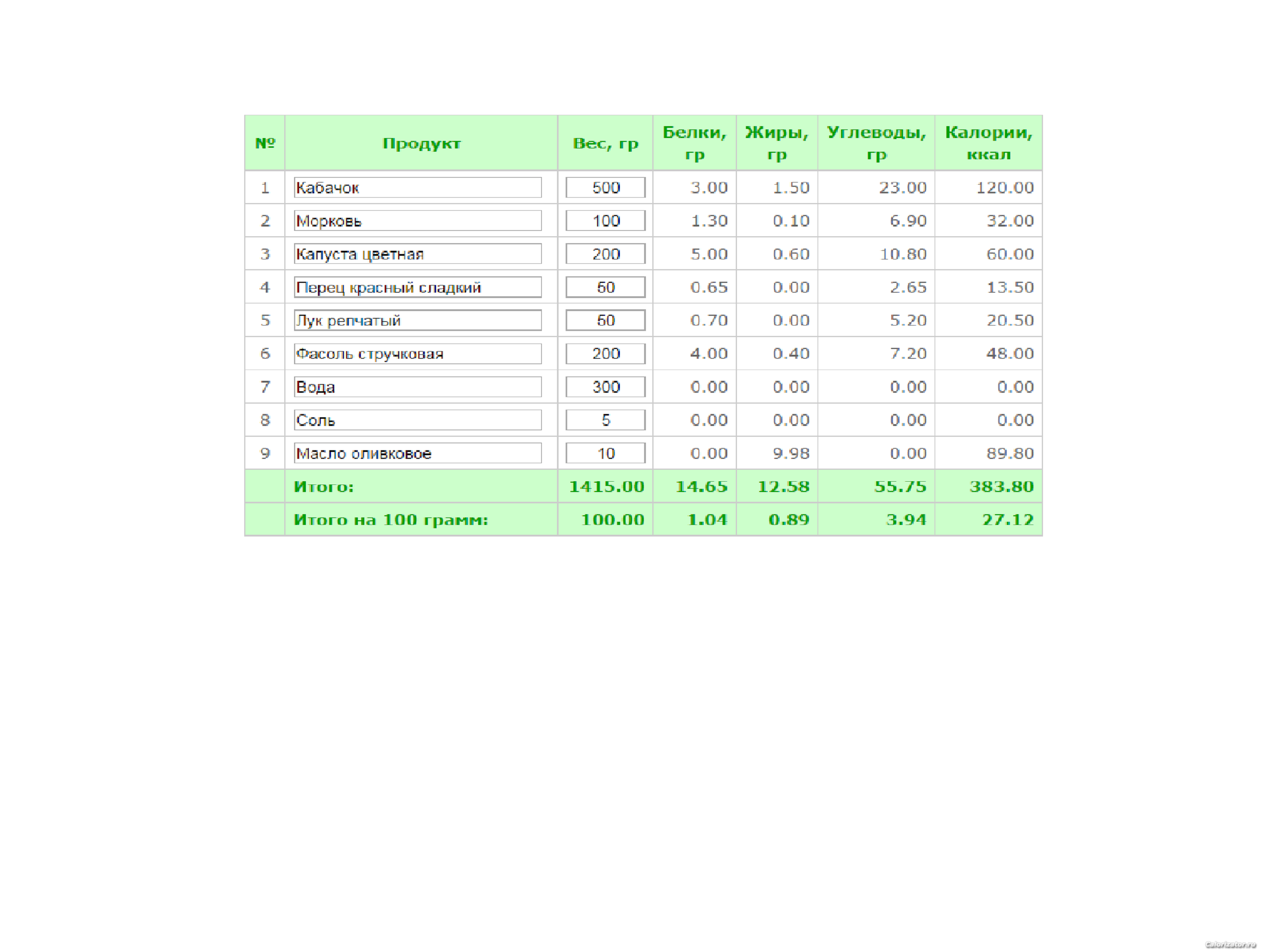Click the № column header

click(265, 143)
